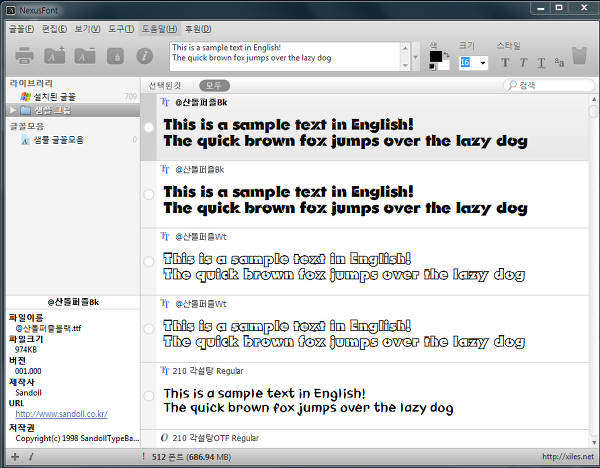600x468 pixels.
Task: Click the black foreground color swatch
Action: (x=435, y=56)
